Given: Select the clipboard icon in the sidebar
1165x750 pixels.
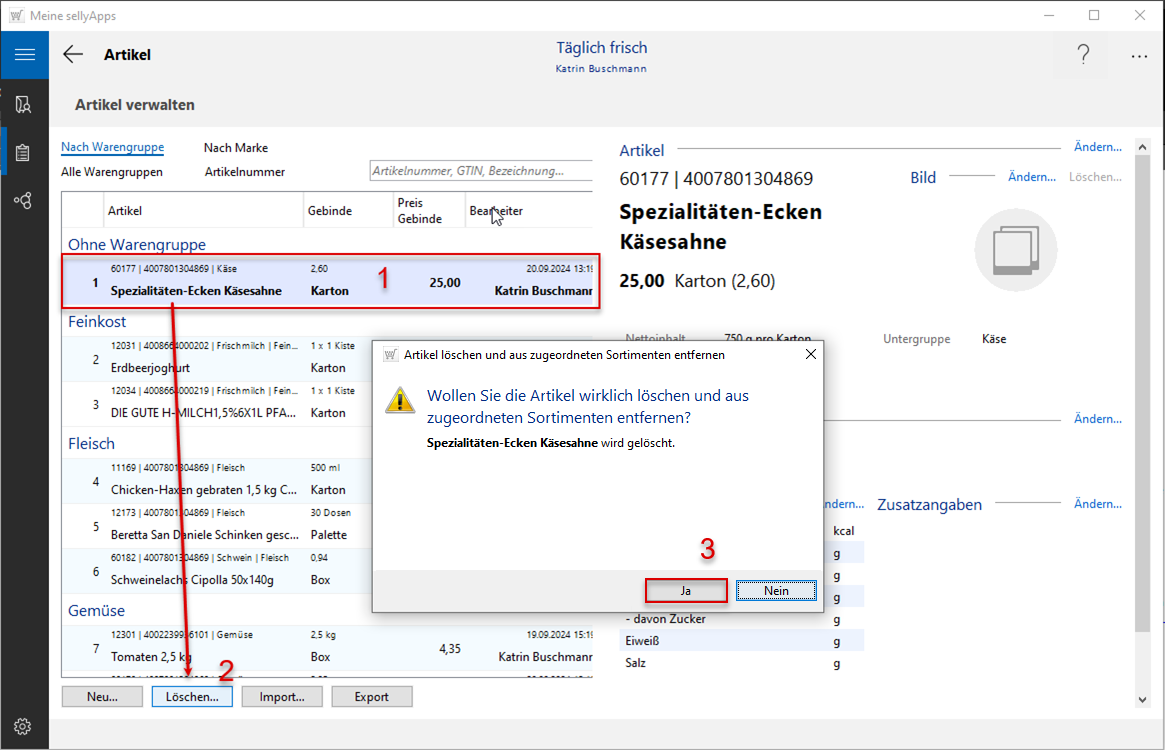Looking at the screenshot, I should coord(24,152).
